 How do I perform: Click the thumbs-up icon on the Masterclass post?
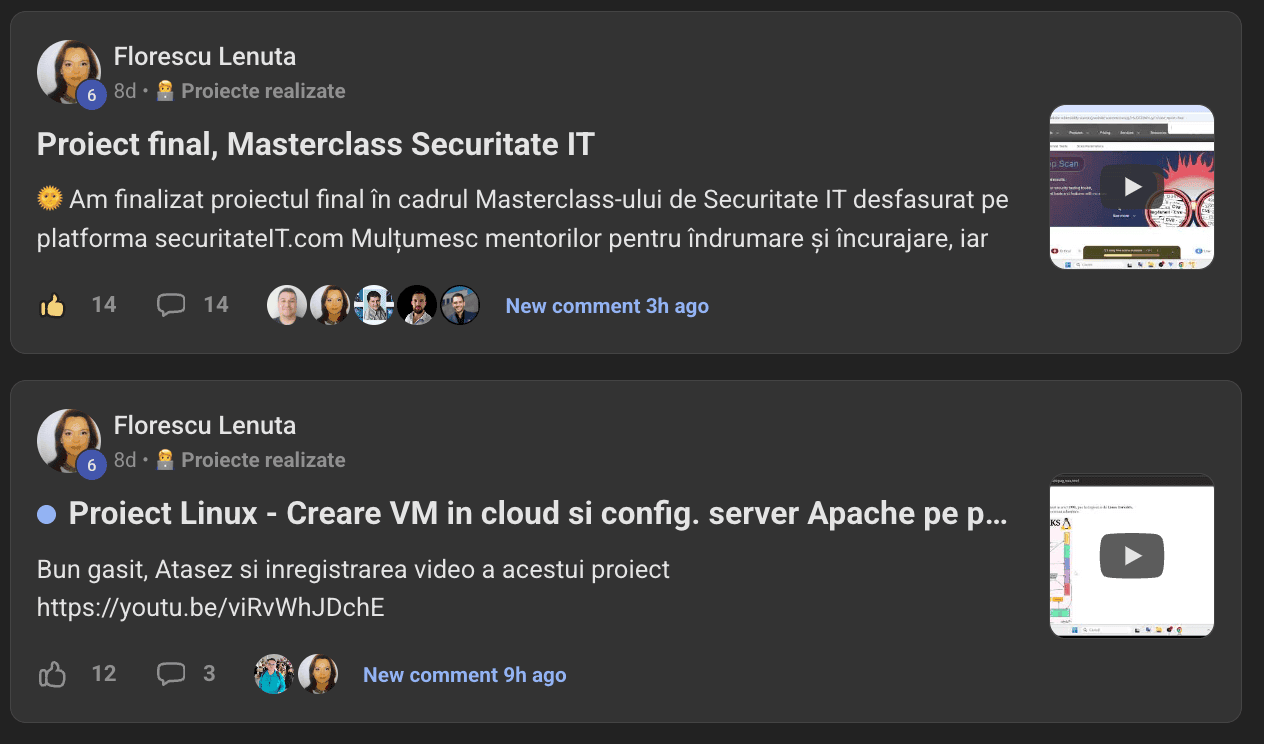(x=52, y=305)
